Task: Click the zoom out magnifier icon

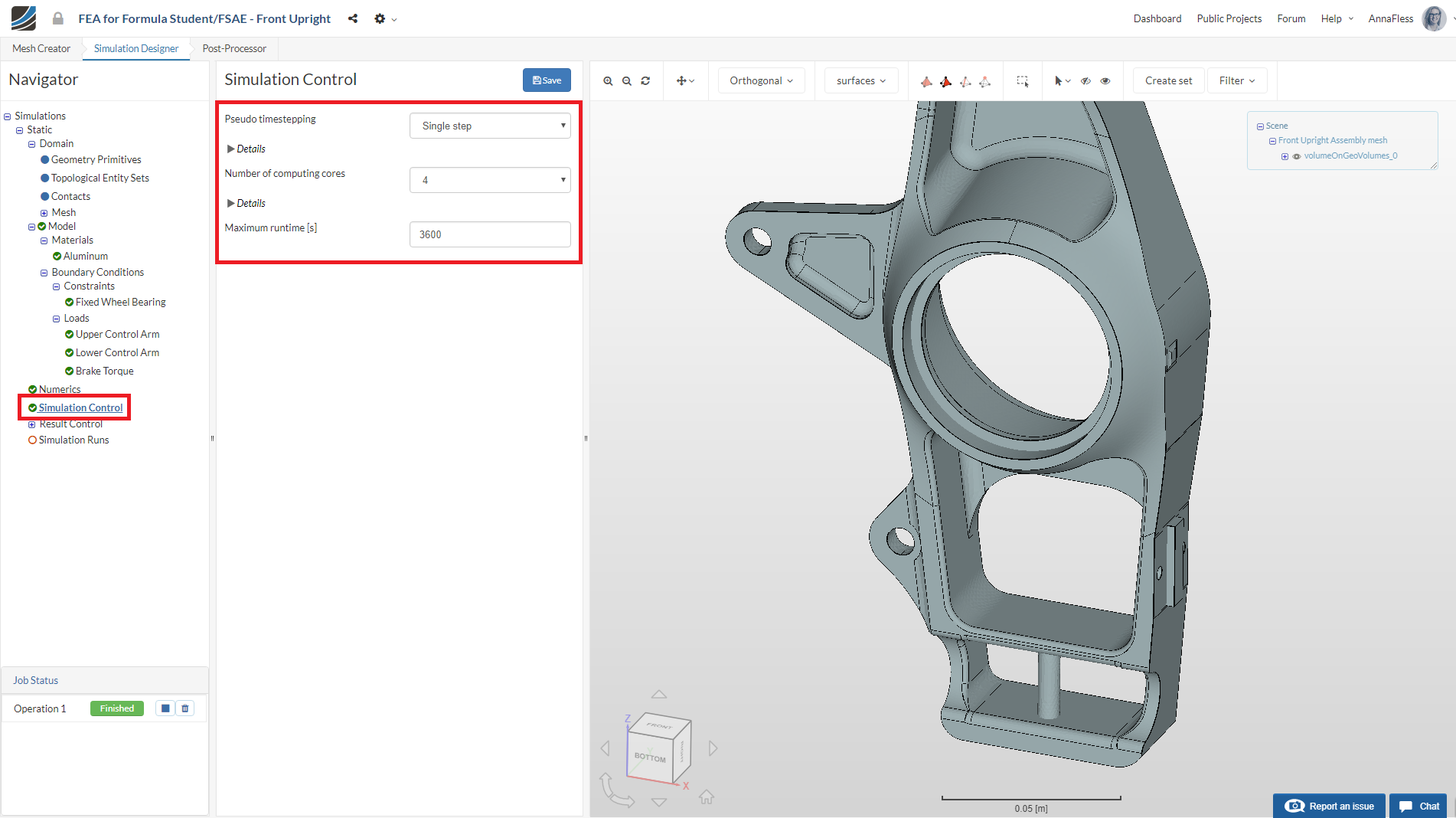Action: point(627,81)
